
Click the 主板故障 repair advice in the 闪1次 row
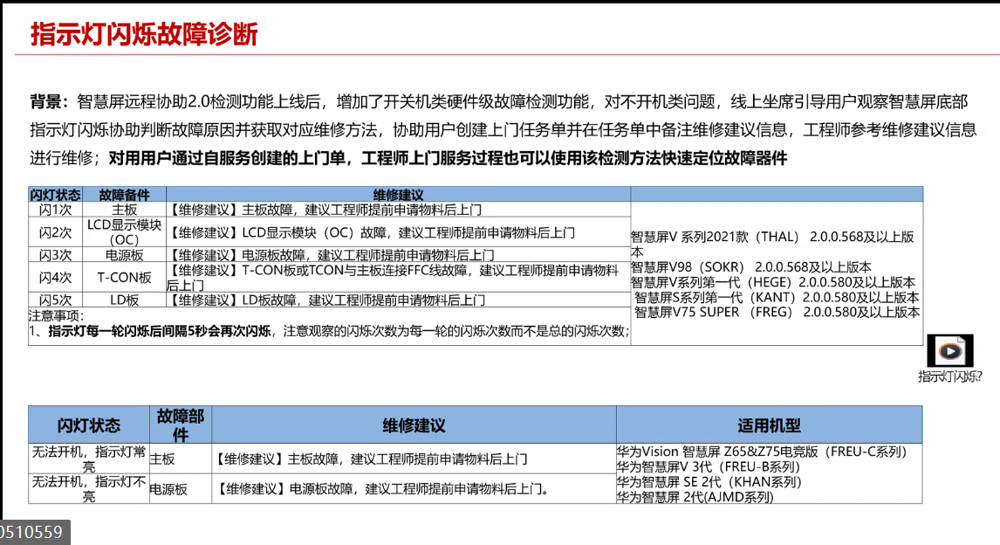point(325,210)
